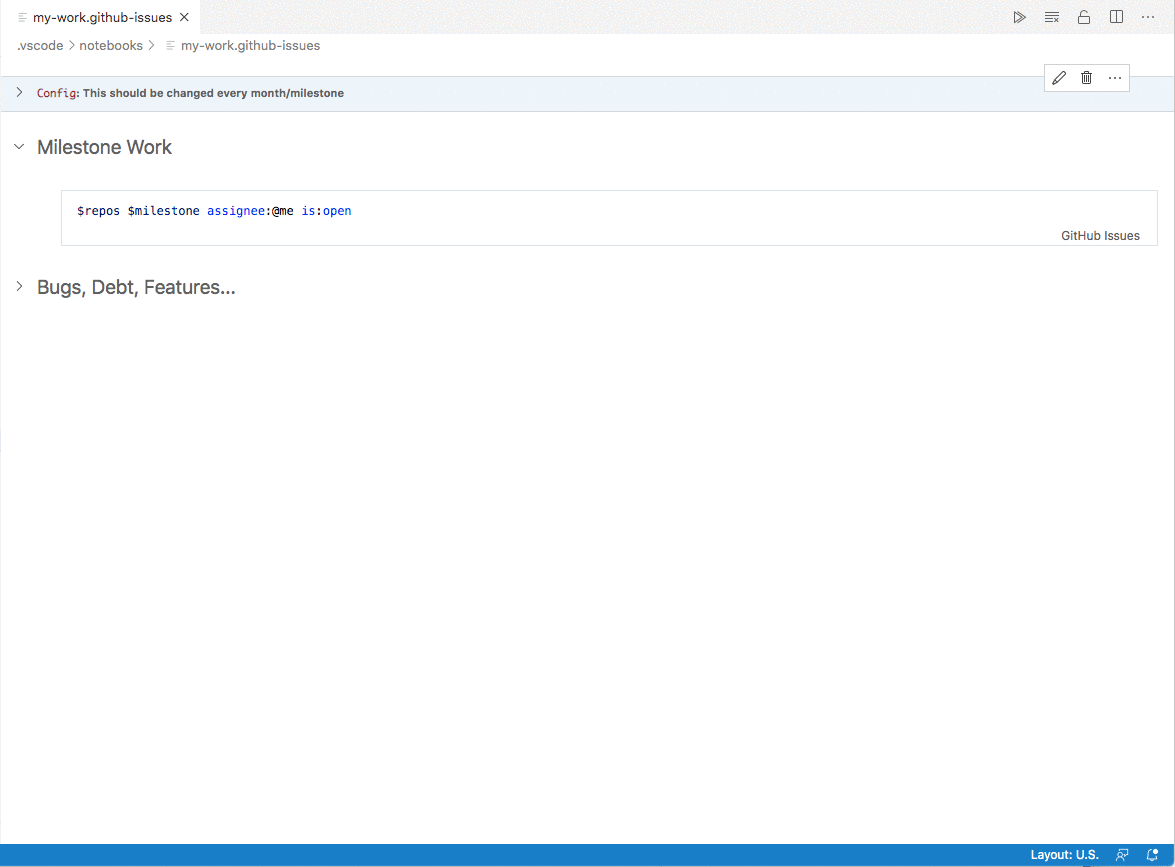Click the remote connection status bar icon

[x=1121, y=854]
